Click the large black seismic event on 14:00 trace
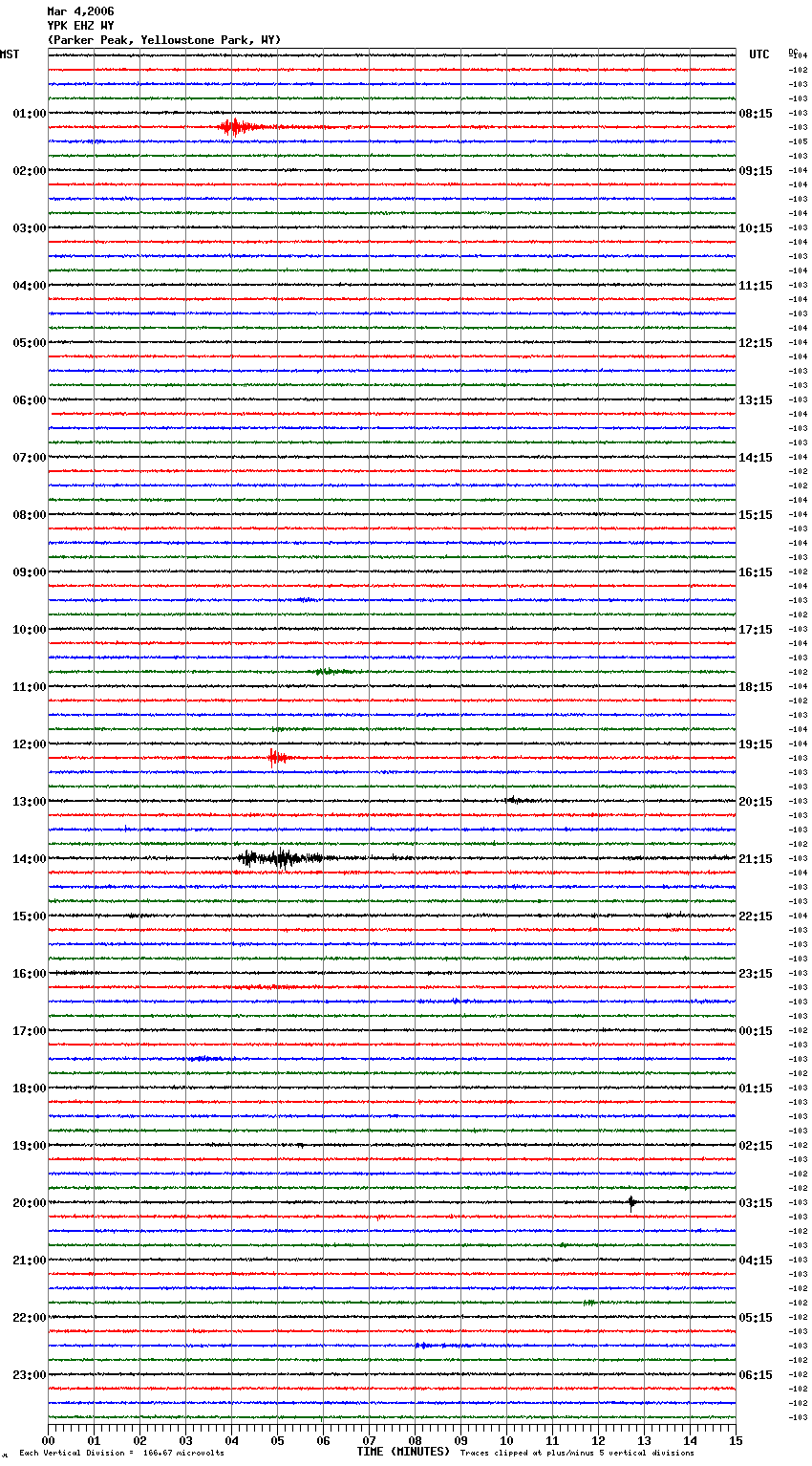 (x=282, y=858)
